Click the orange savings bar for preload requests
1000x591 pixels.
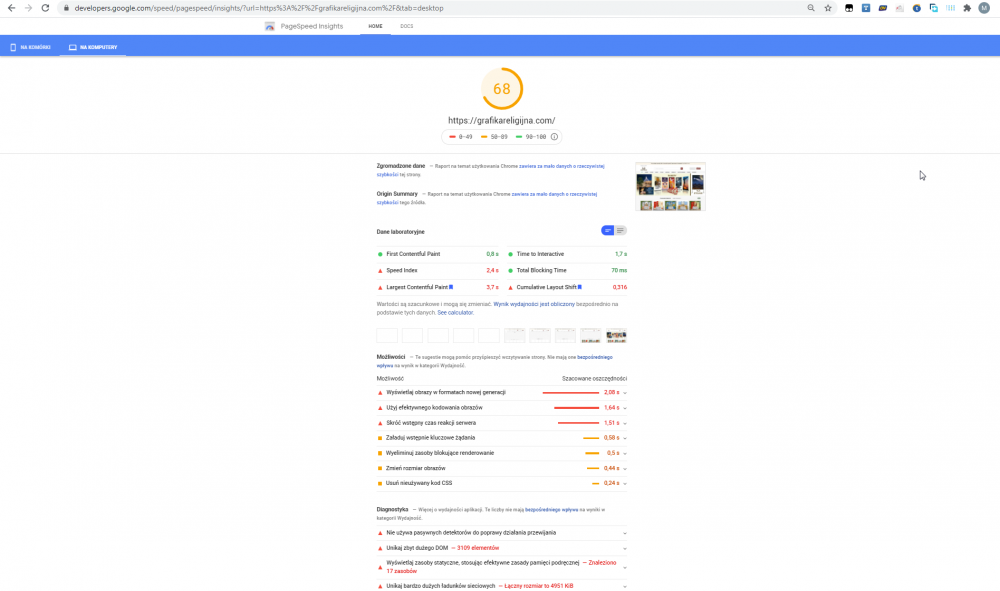click(591, 438)
